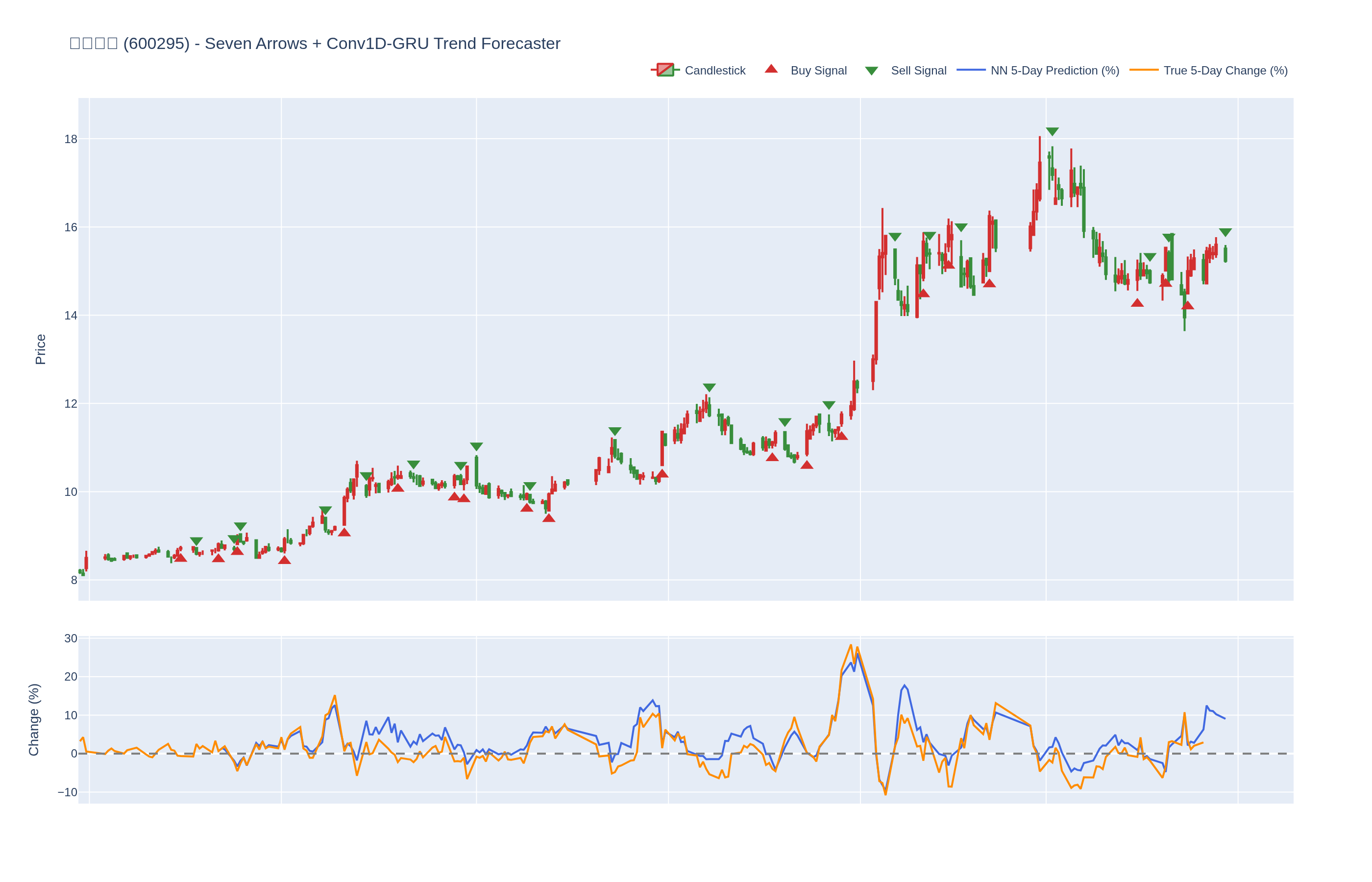Click the blue line swatch in legend
Image resolution: width=1372 pixels, height=882 pixels.
tap(971, 70)
